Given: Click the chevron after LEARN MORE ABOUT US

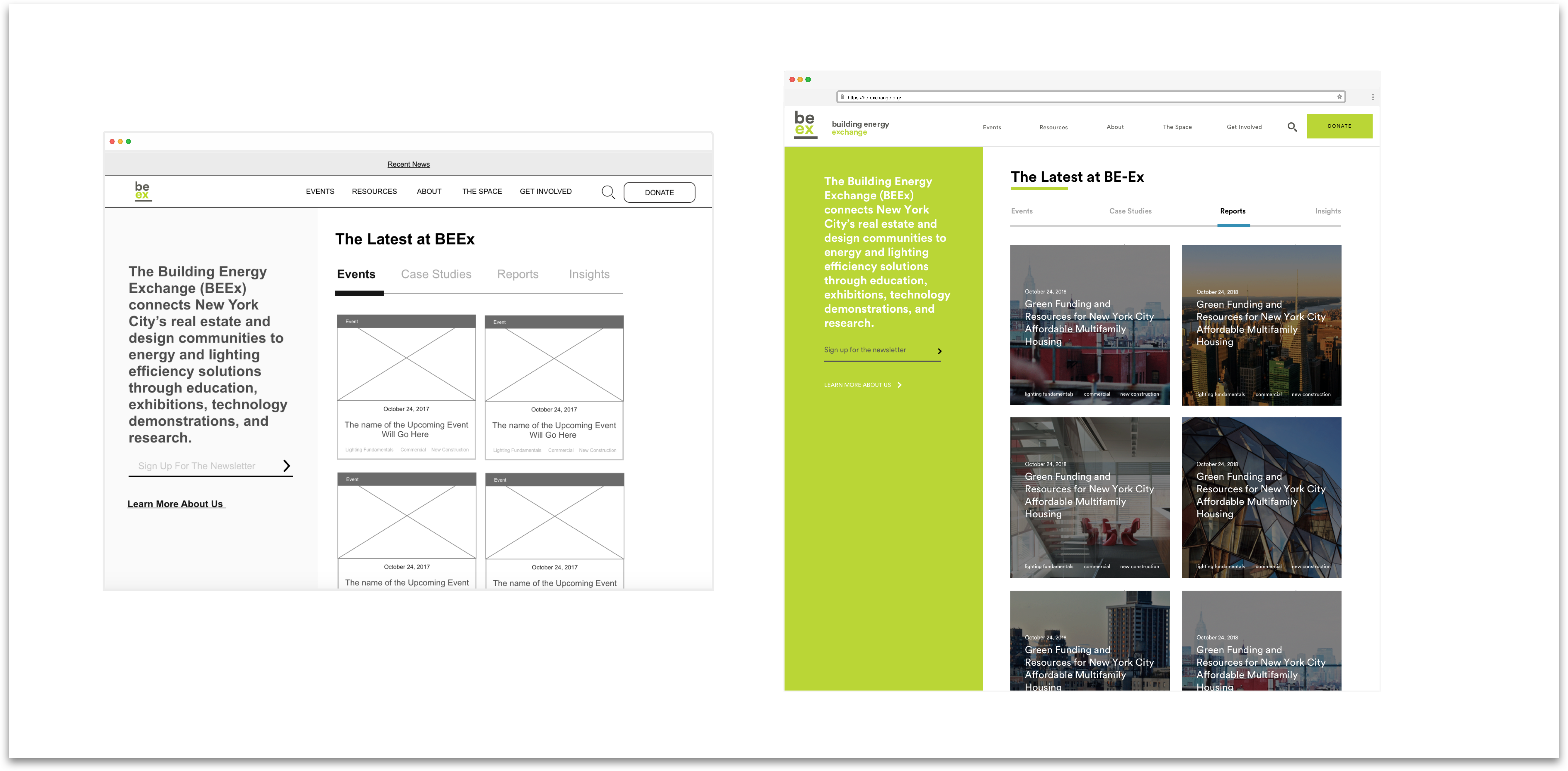Looking at the screenshot, I should [900, 385].
